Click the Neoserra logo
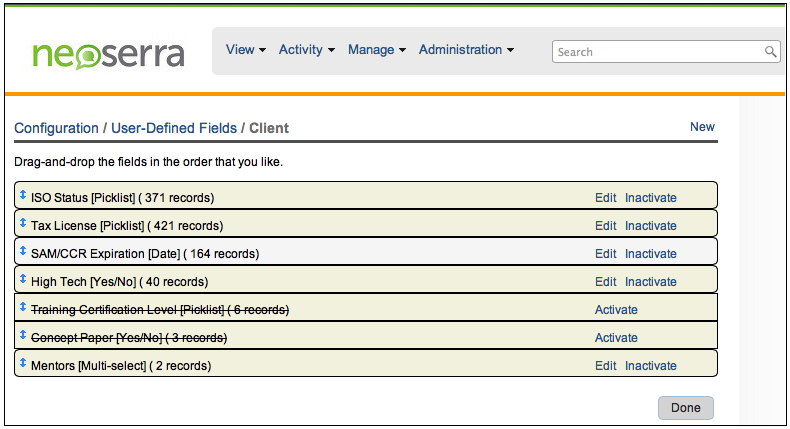 pyautogui.click(x=108, y=53)
